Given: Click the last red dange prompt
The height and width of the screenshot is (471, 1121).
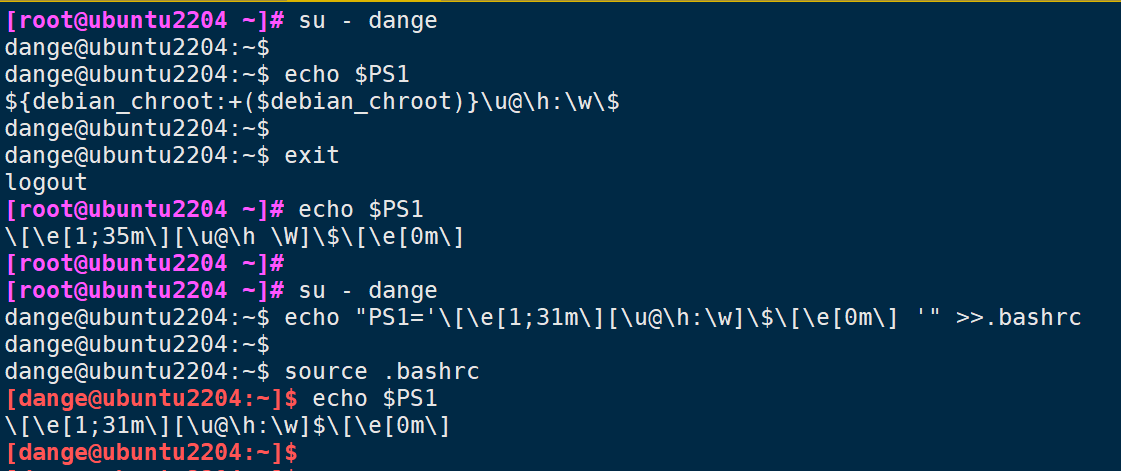Looking at the screenshot, I should [x=152, y=452].
